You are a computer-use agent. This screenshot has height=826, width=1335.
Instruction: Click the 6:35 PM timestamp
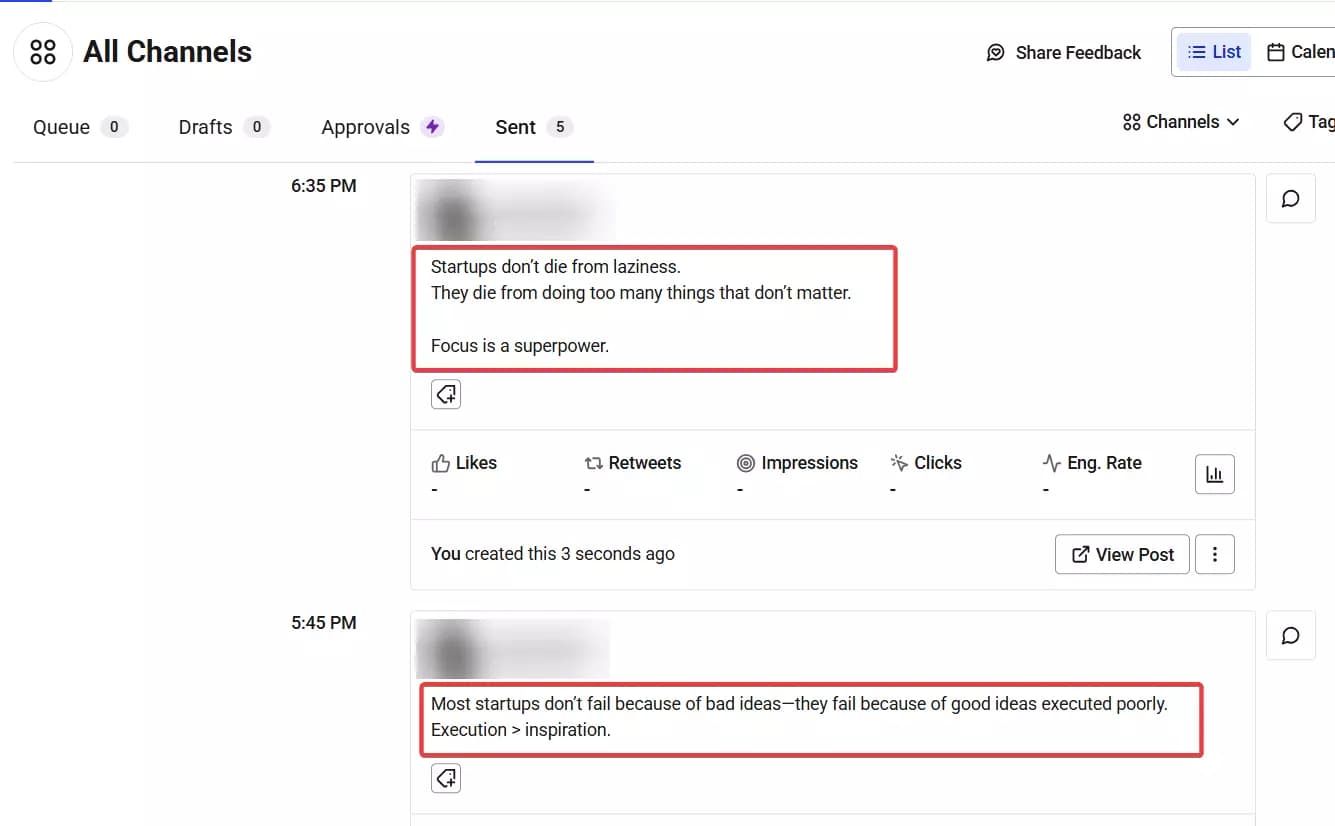point(324,186)
